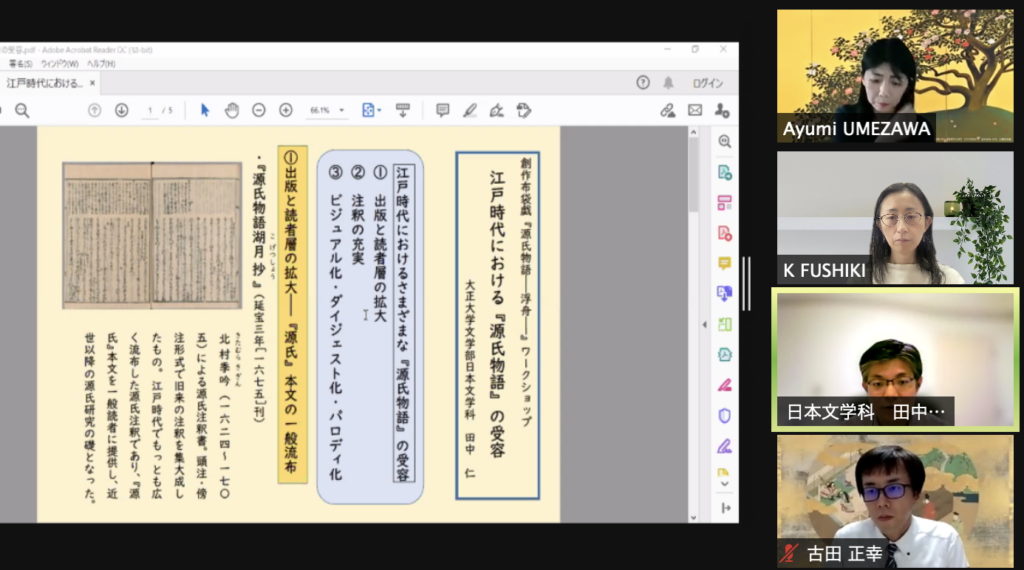
Task: Enter the page number field
Action: pyautogui.click(x=150, y=110)
